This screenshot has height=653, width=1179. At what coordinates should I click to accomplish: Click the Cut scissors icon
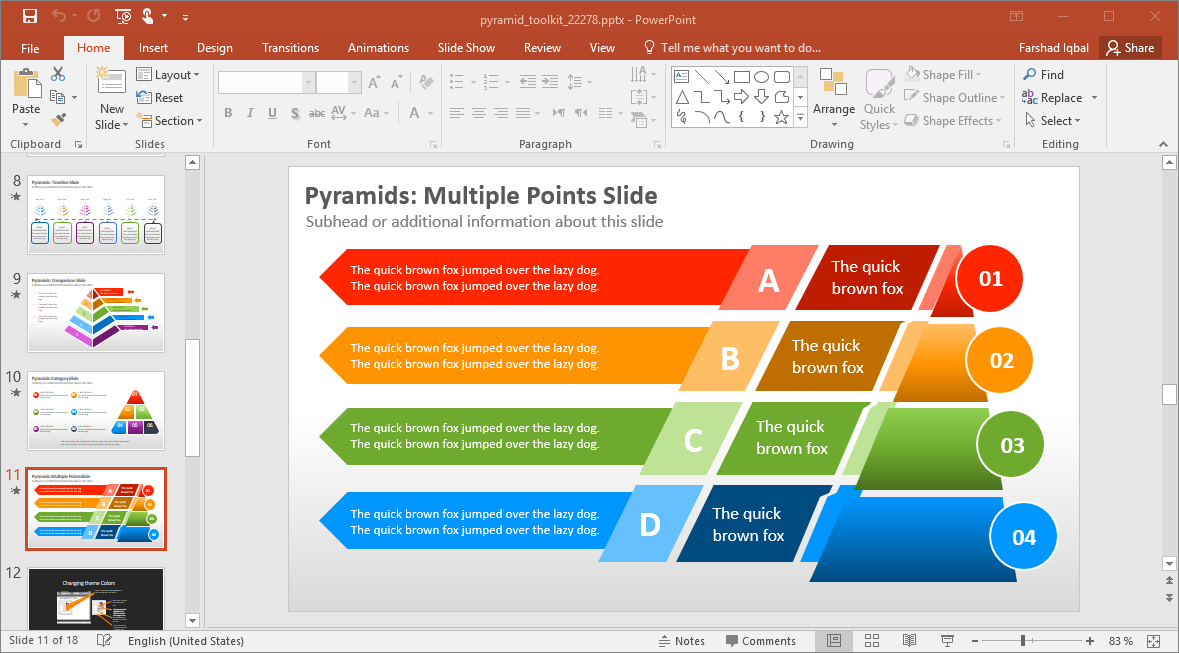tap(58, 74)
